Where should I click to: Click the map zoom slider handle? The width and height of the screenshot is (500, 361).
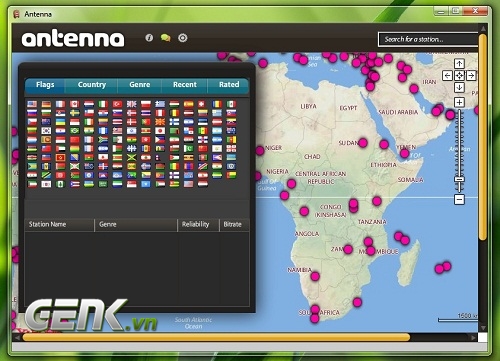(x=459, y=179)
